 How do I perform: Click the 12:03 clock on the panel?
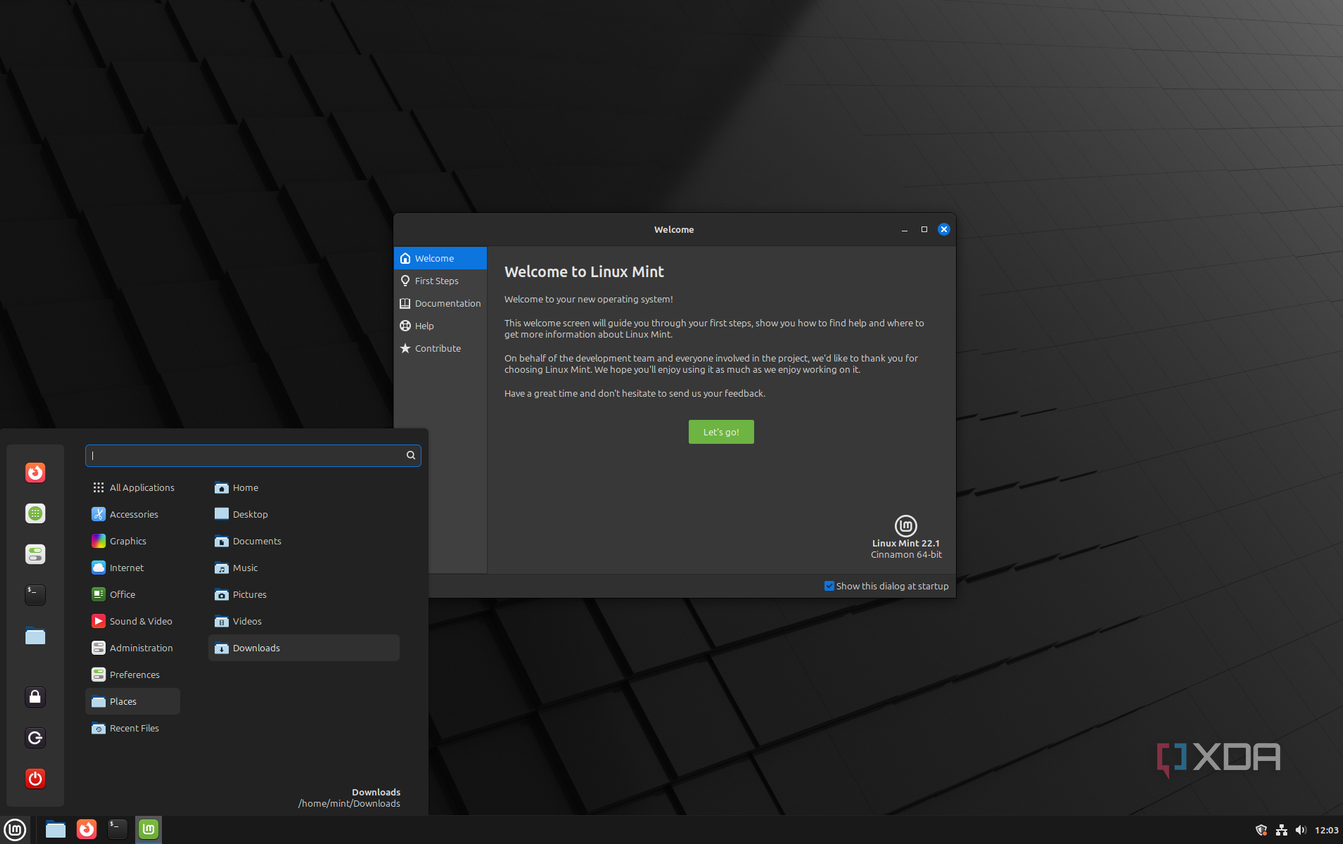(x=1326, y=830)
